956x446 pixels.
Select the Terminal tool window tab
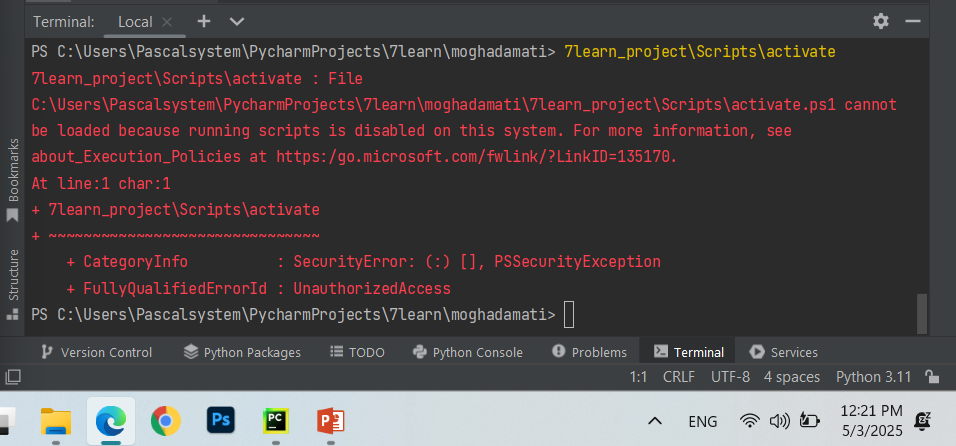click(x=688, y=352)
